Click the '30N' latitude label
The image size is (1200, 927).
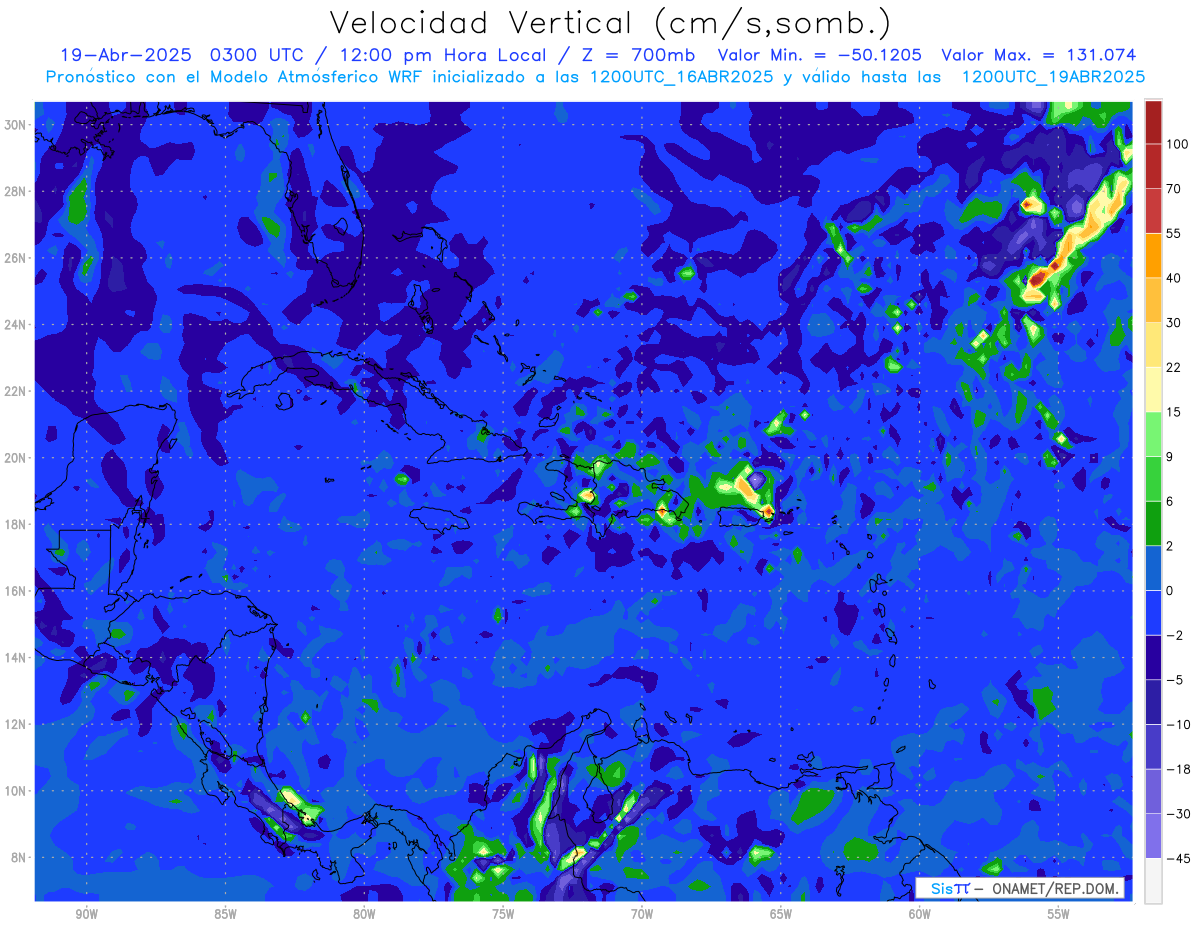(16, 124)
